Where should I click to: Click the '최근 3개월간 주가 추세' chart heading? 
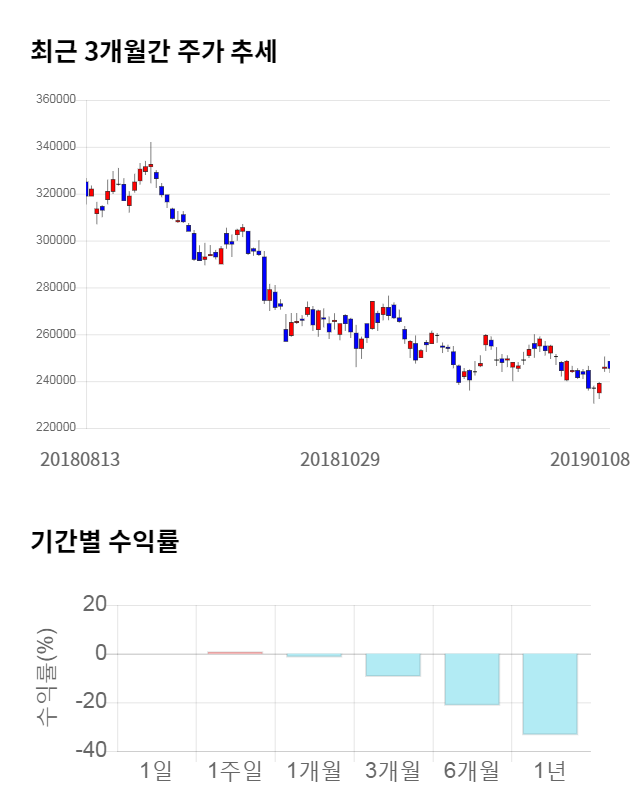(x=154, y=52)
